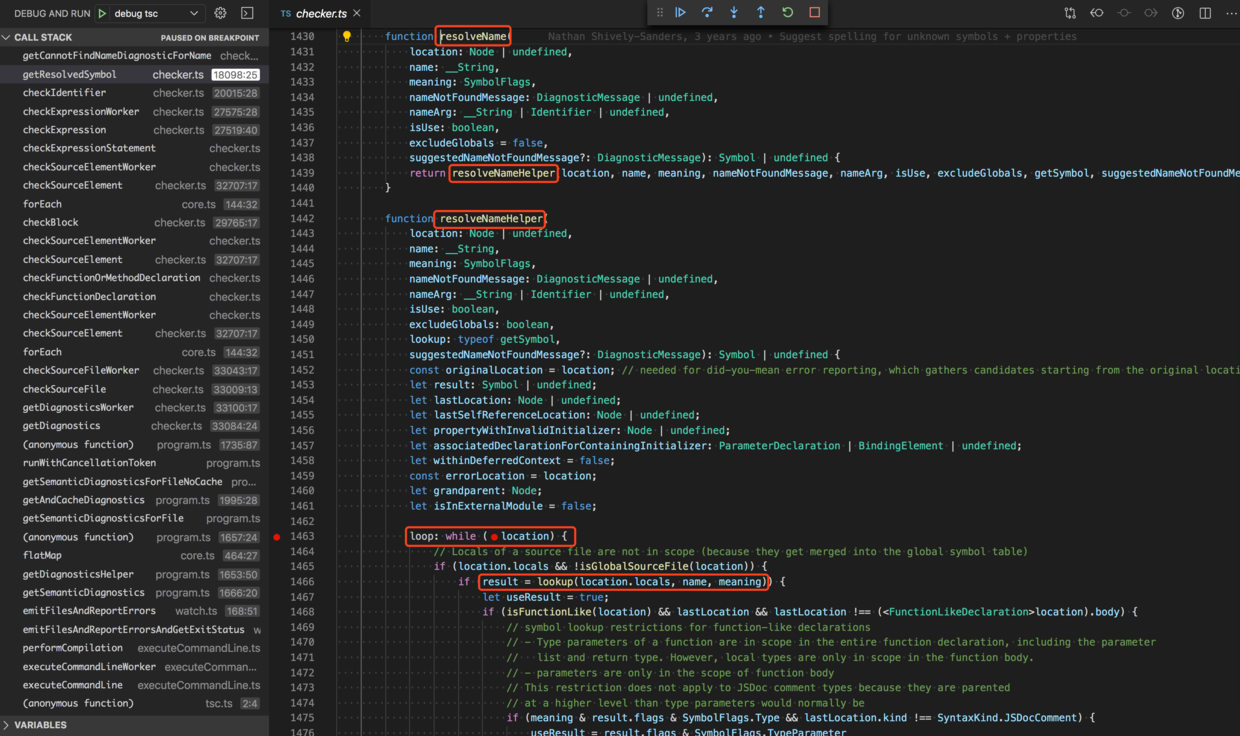Screen dimensions: 1240x736
Task: Stop debugging with the red square
Action: coord(815,13)
